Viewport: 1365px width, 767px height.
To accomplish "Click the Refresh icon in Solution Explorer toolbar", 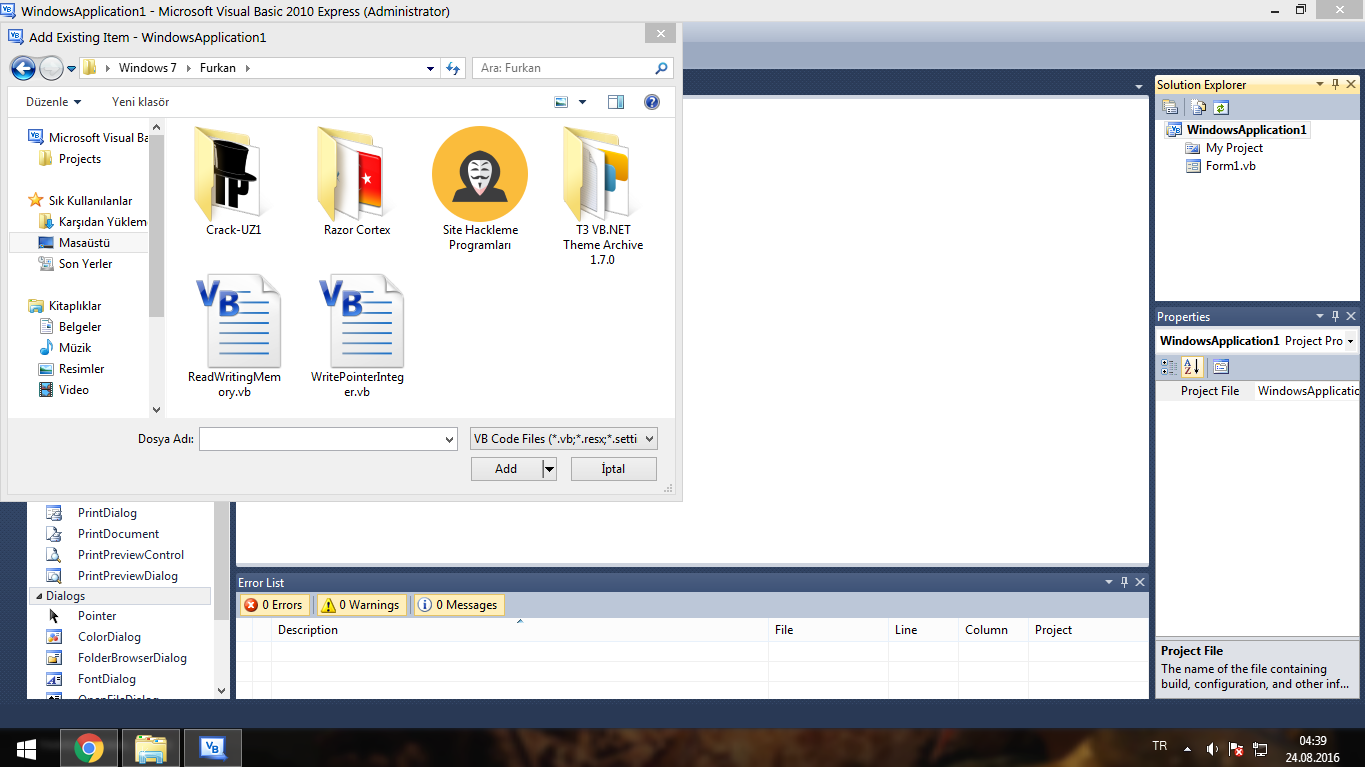I will pyautogui.click(x=1220, y=108).
